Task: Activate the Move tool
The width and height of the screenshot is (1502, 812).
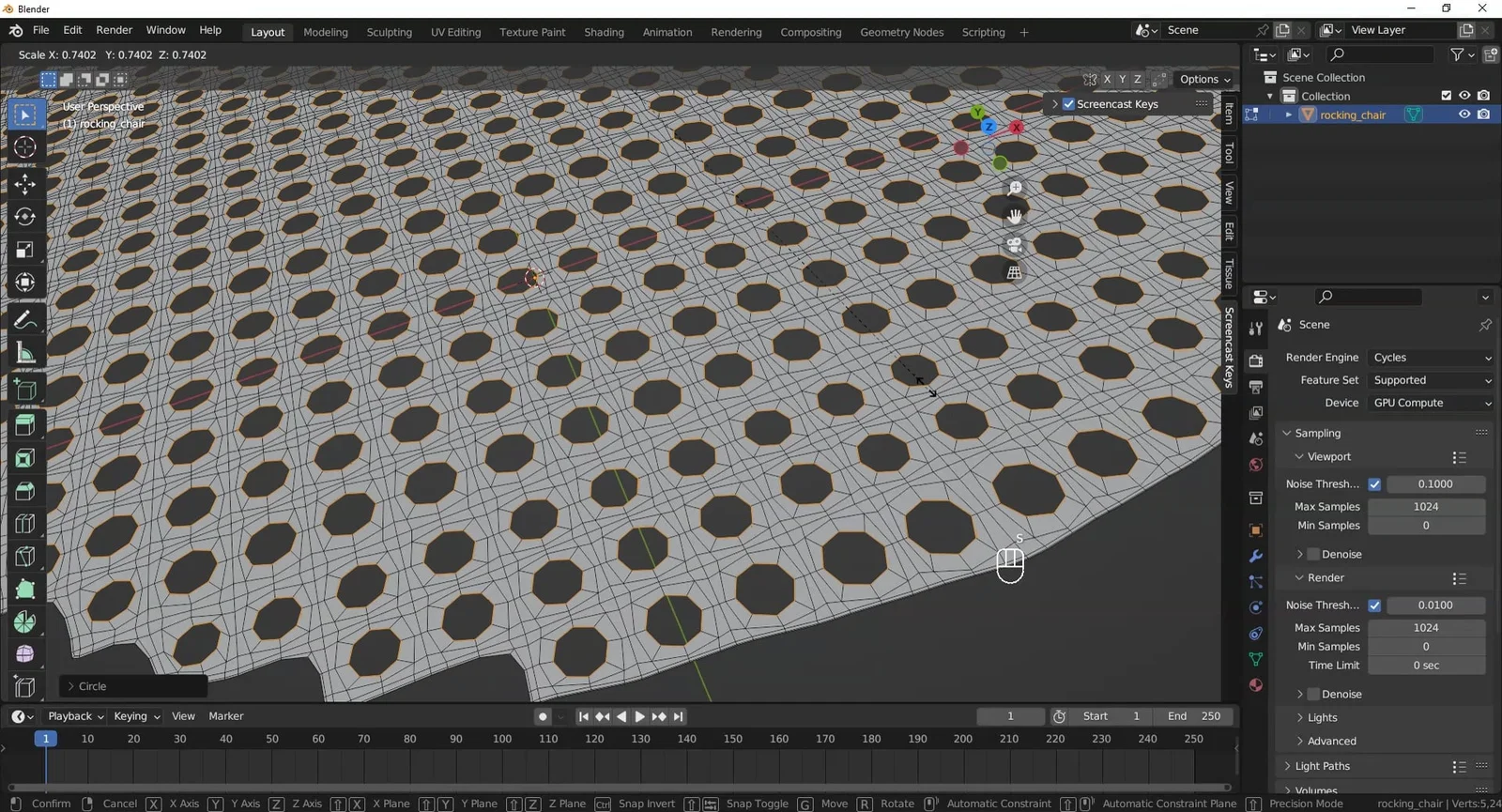Action: [x=25, y=183]
